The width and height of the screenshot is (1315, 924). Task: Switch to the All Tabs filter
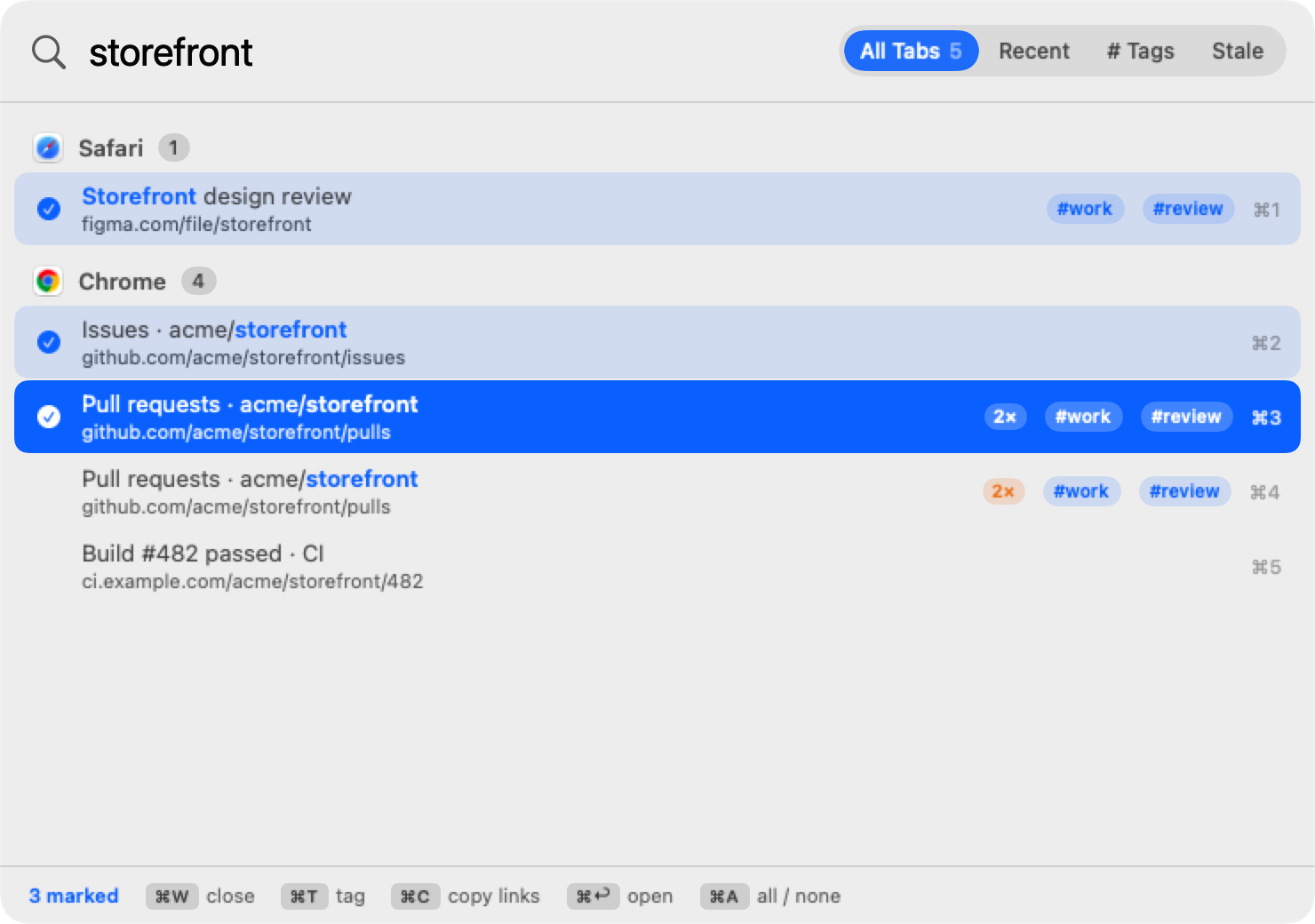(911, 51)
